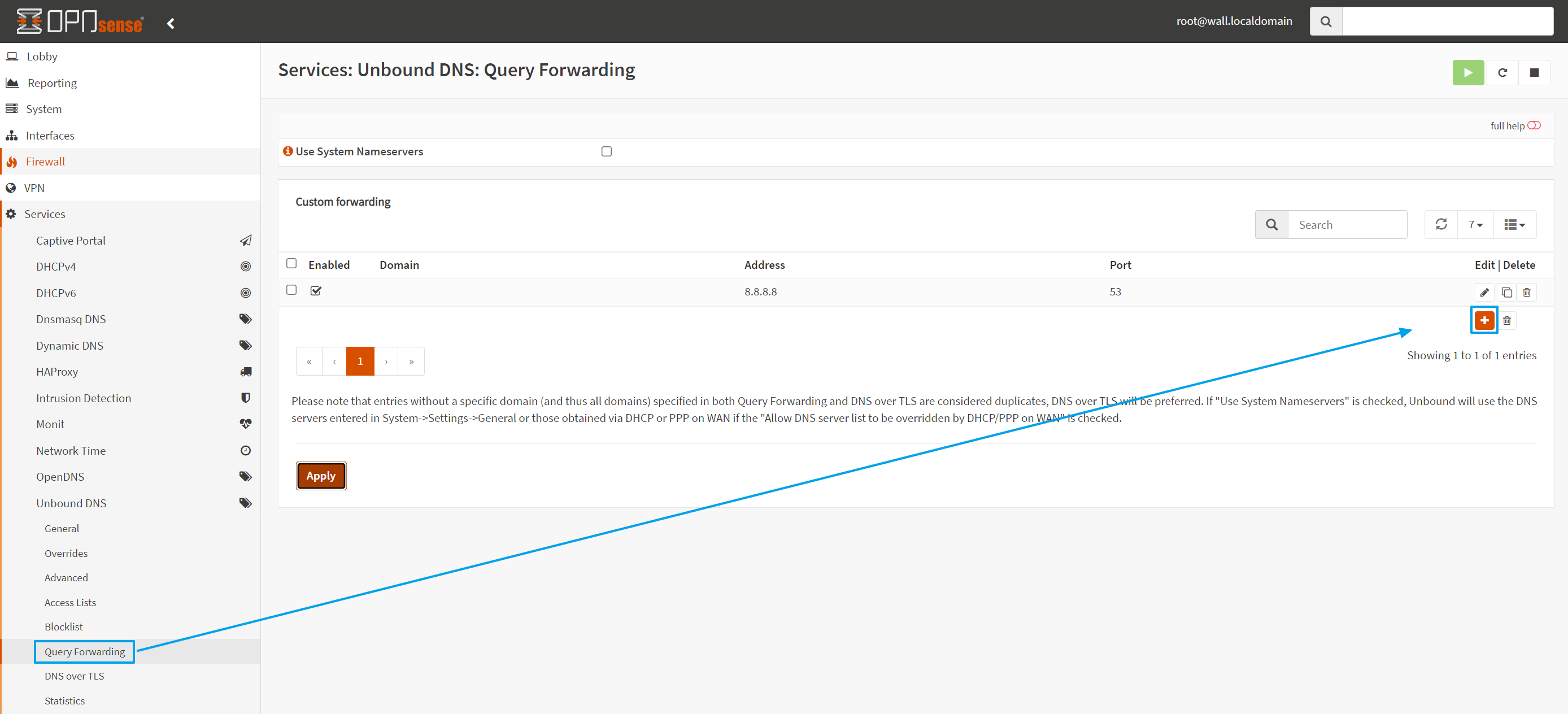Enable Use System Nameservers checkbox
This screenshot has height=714, width=1568.
coord(606,151)
